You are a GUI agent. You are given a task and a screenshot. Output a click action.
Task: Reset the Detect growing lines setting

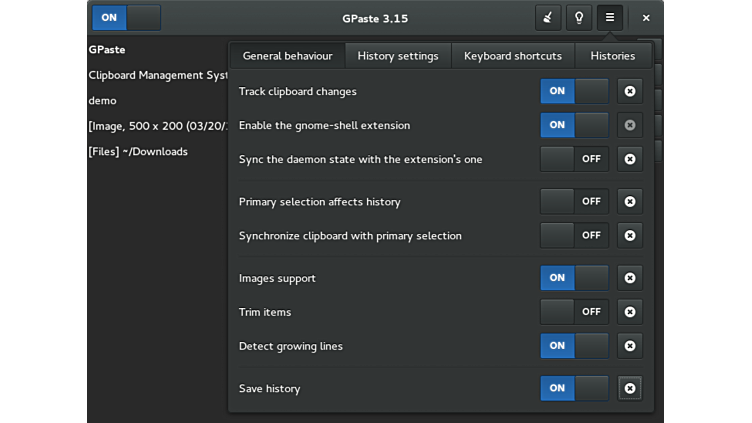629,346
